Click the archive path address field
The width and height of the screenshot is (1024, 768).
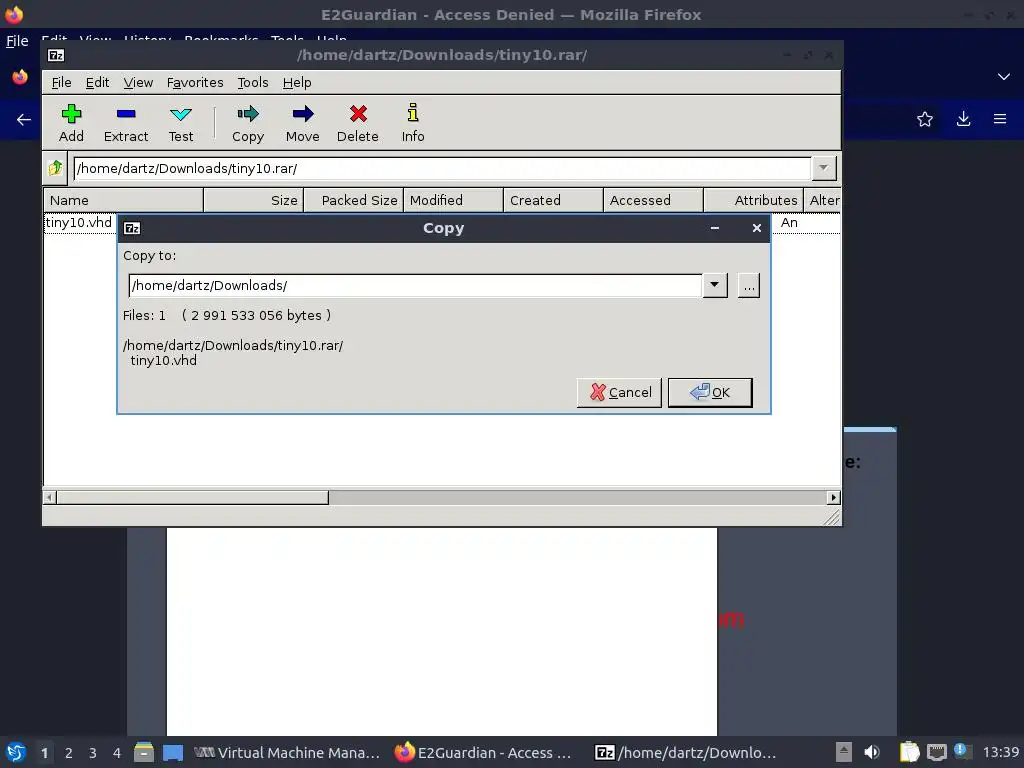(x=442, y=168)
